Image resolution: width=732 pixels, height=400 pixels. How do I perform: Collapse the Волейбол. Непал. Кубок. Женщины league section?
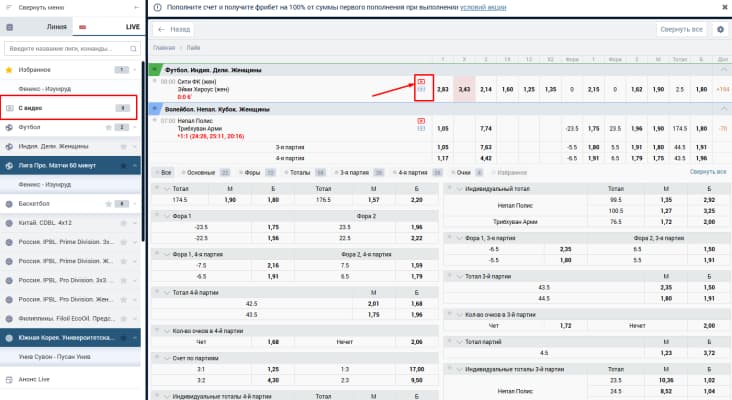pos(724,109)
